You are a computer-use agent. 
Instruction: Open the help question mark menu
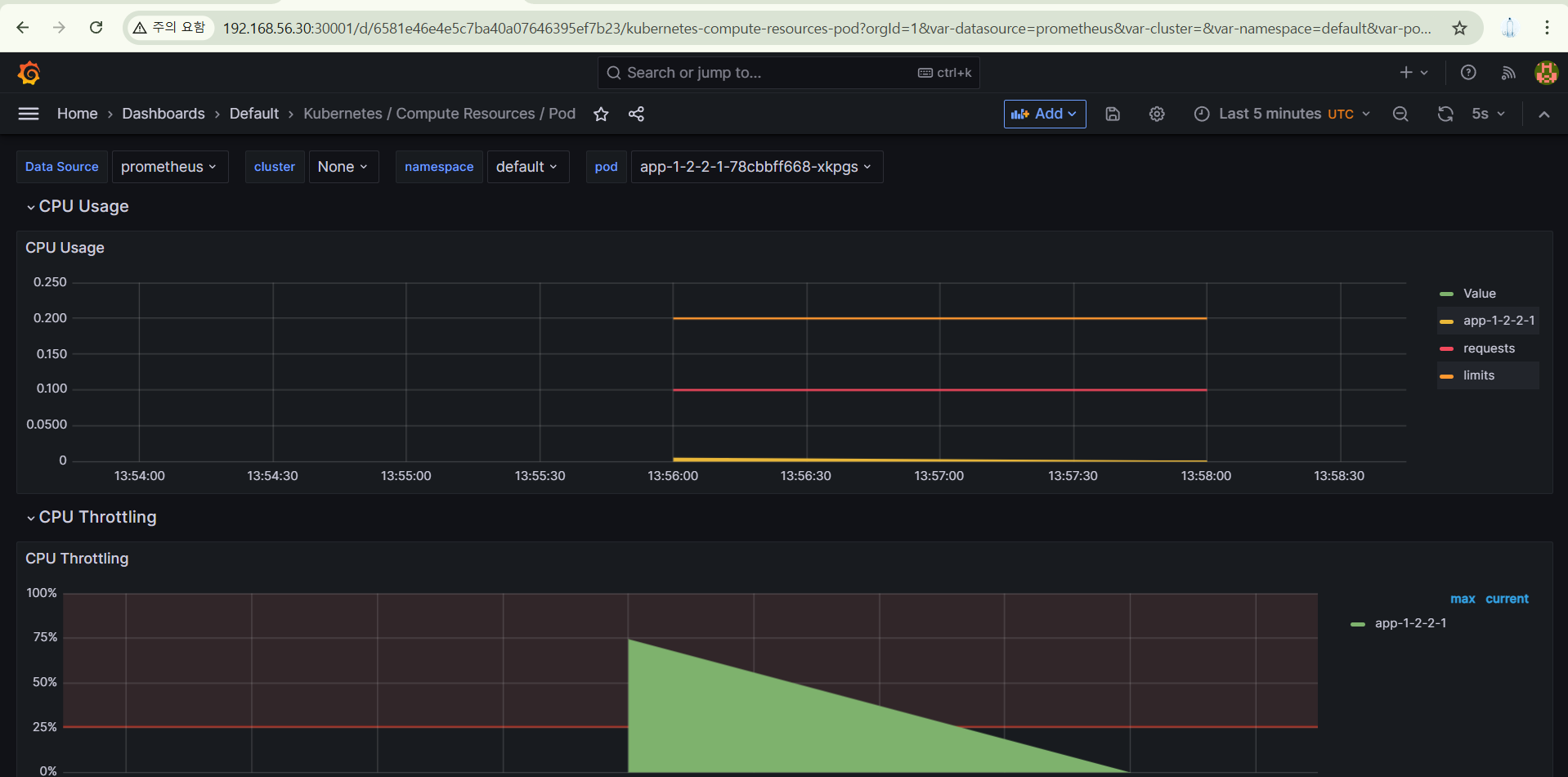pyautogui.click(x=1468, y=73)
